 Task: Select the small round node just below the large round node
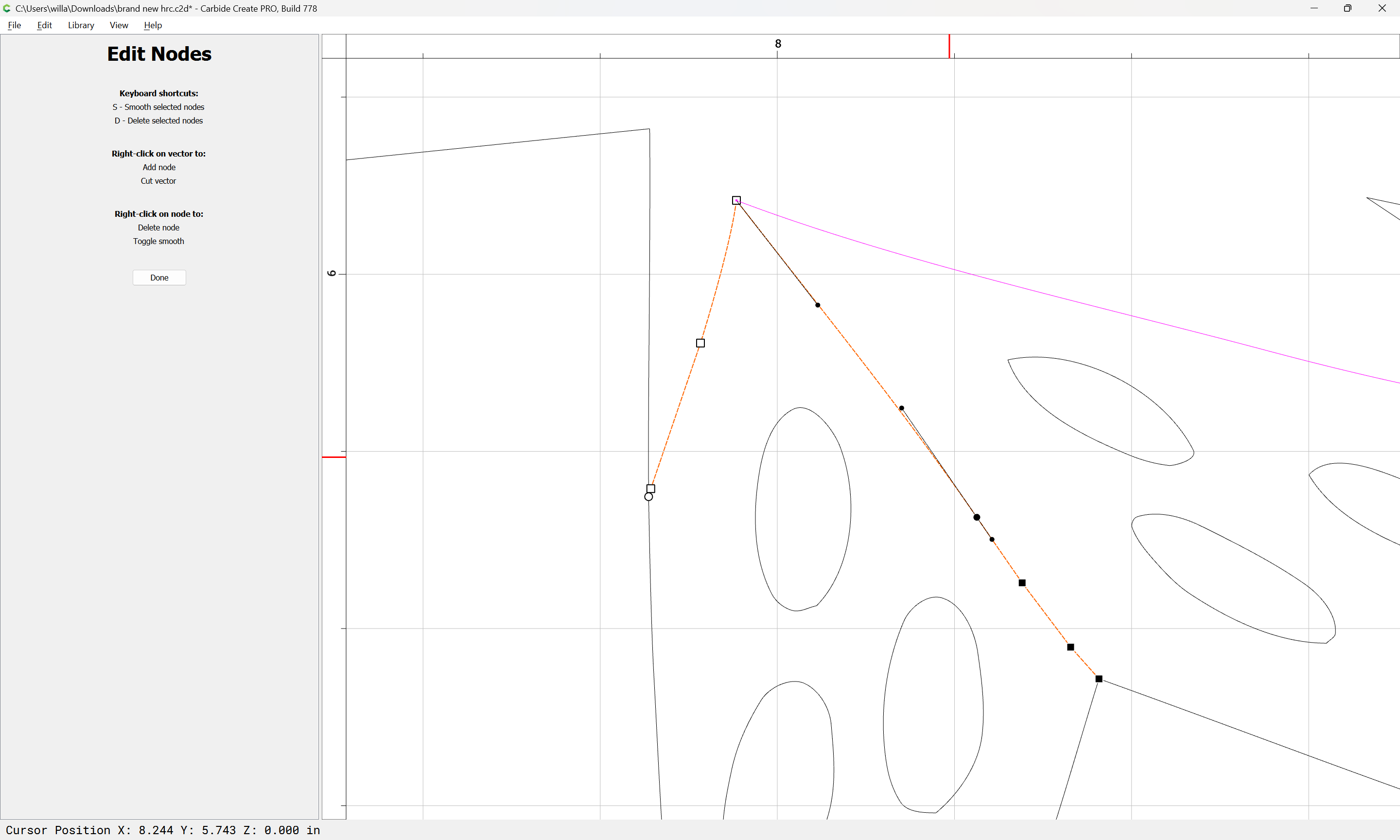tap(992, 540)
